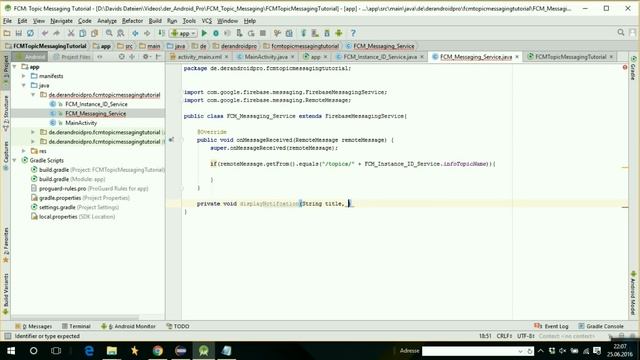Open the Android project view dropdown
This screenshot has height=360, width=640.
pos(31,57)
